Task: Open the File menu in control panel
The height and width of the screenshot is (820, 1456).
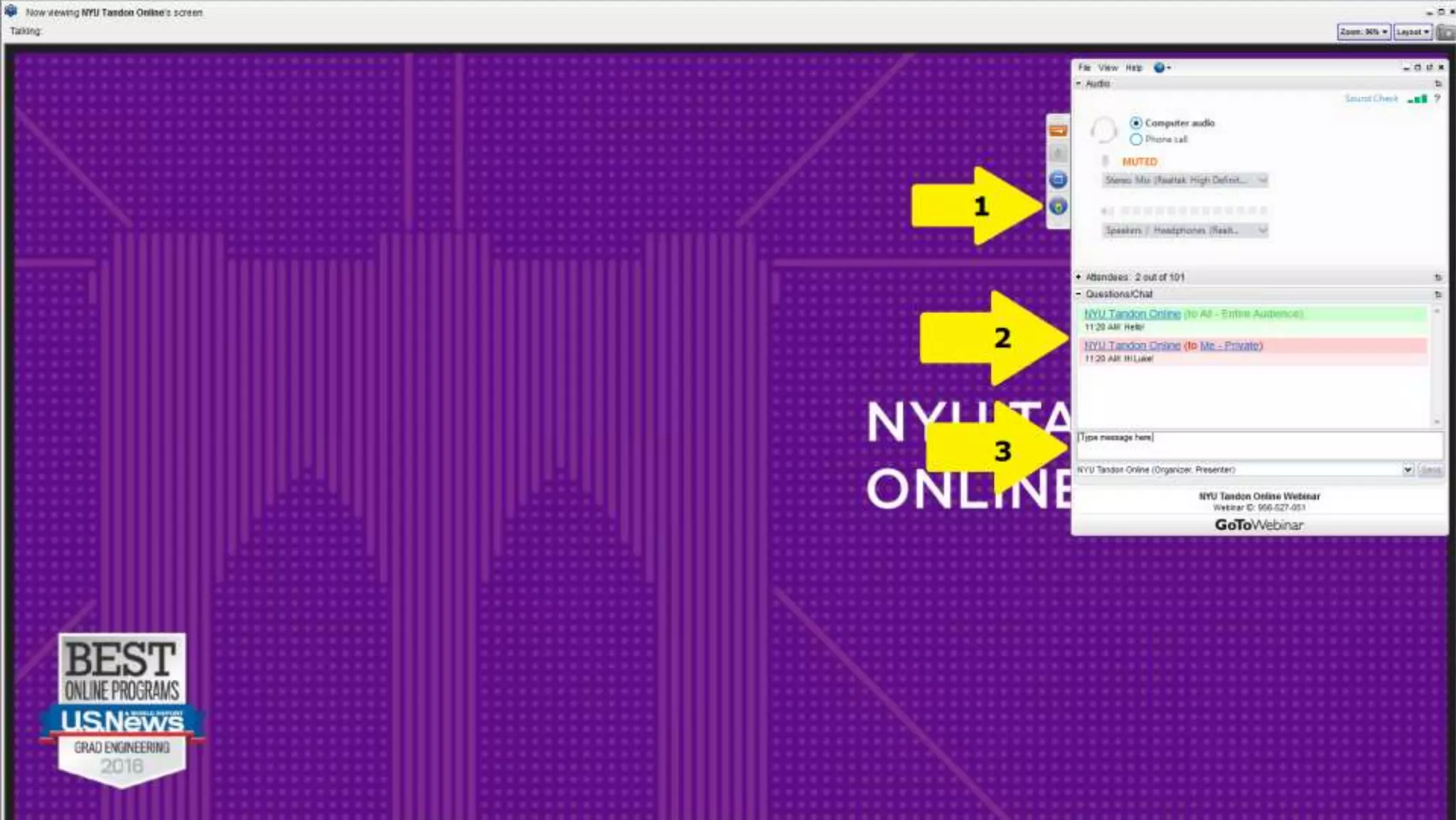Action: coord(1084,68)
